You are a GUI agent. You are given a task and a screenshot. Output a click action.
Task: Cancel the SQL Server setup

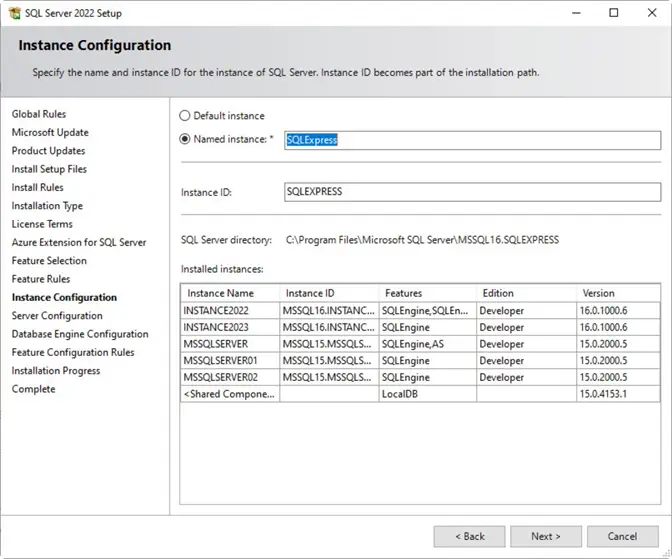pos(622,536)
